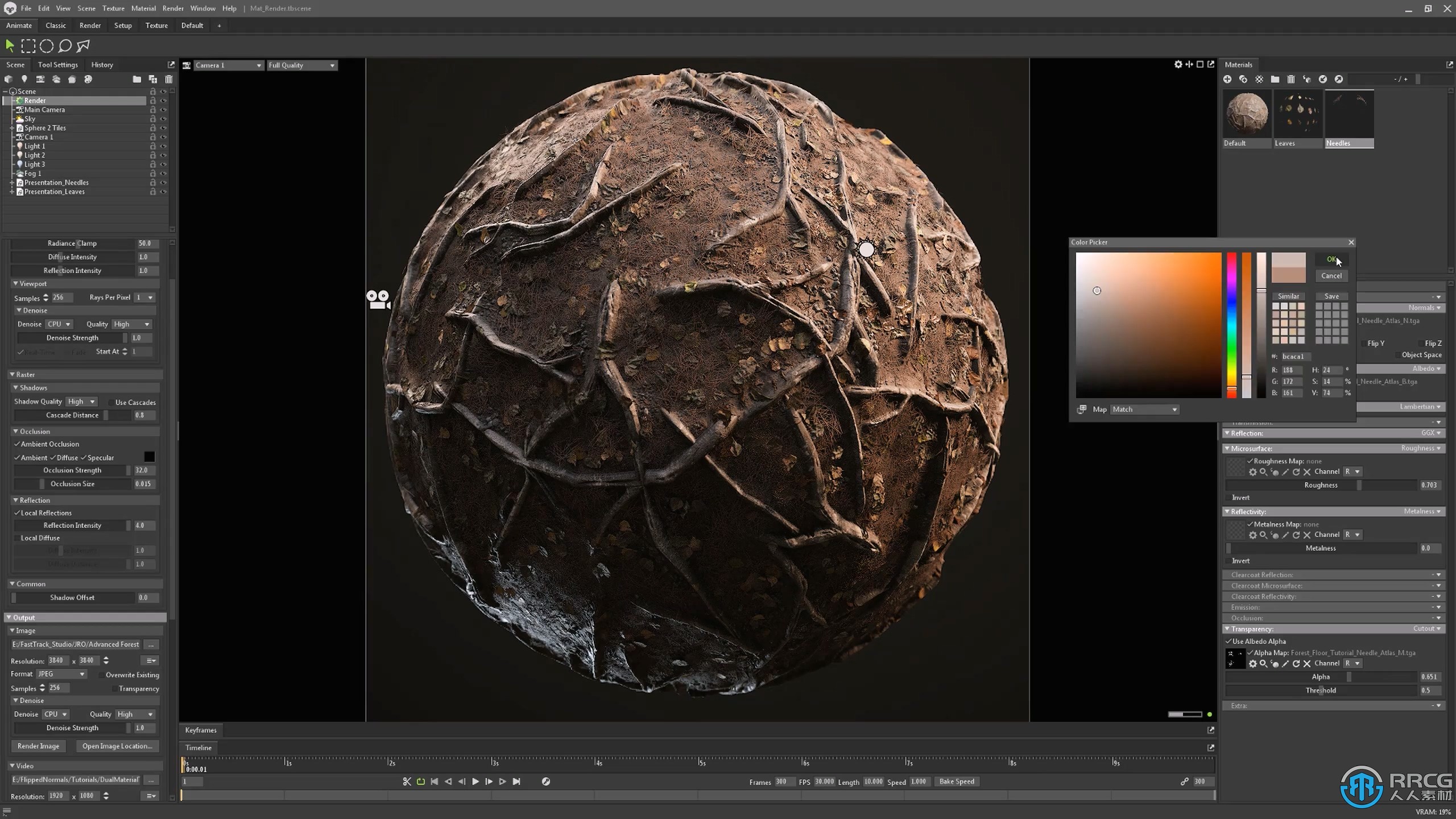Export the selected material
1456x819 pixels.
(x=1339, y=79)
